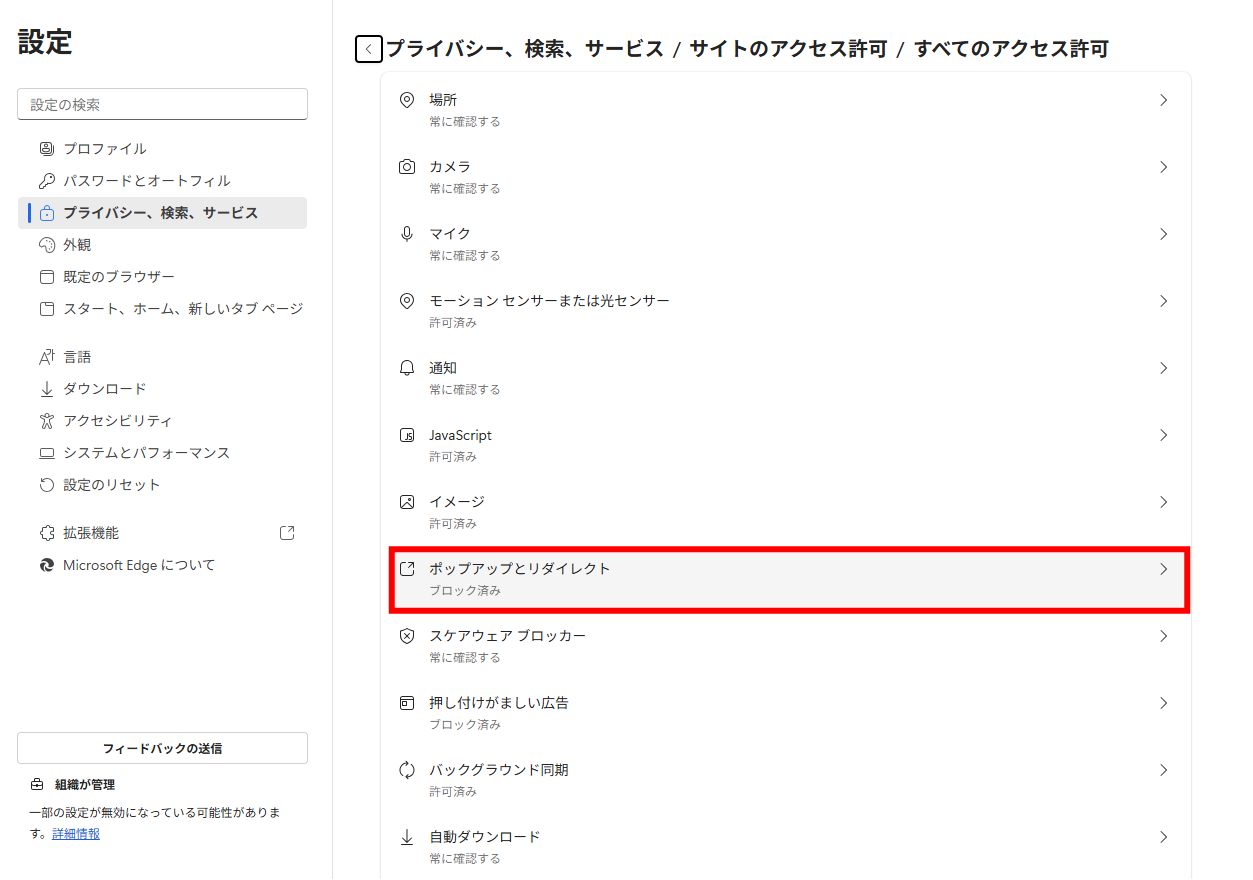This screenshot has height=880, width=1253.
Task: Expand the バックグラウンド同期 chevron
Action: click(1163, 770)
